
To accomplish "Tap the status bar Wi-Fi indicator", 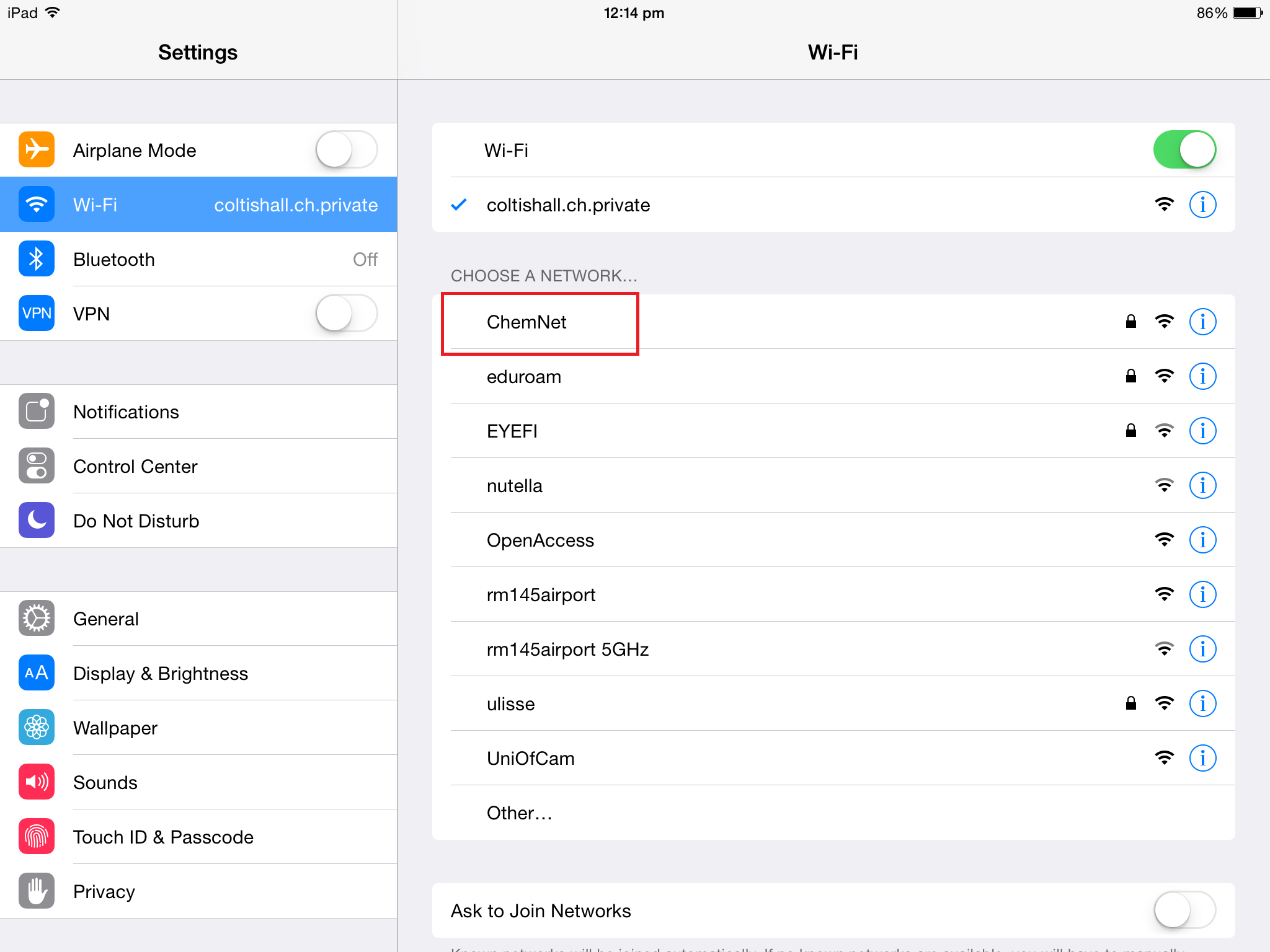I will [x=53, y=12].
